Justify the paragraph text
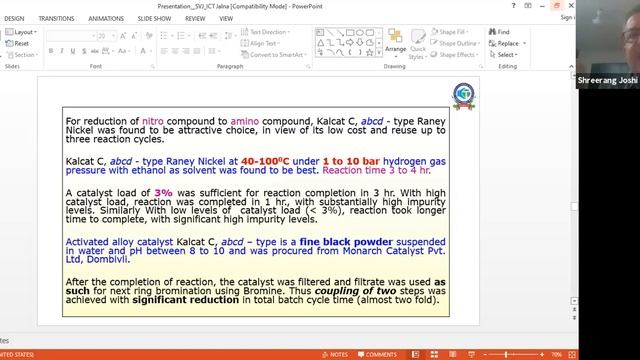 click(197, 51)
